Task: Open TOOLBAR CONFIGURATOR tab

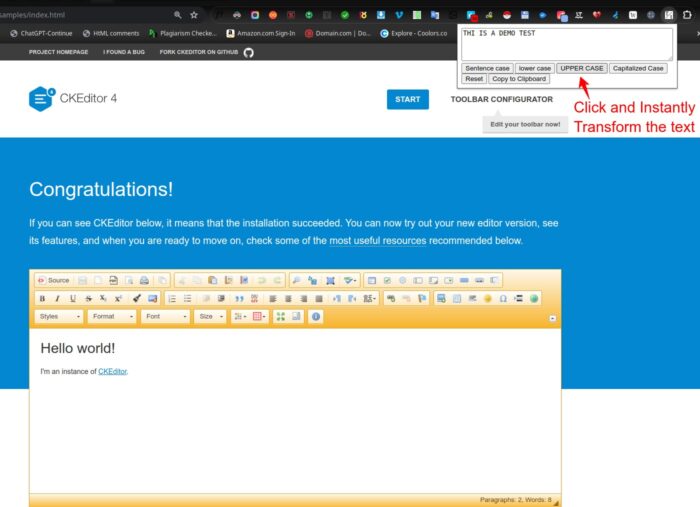Action: point(501,100)
